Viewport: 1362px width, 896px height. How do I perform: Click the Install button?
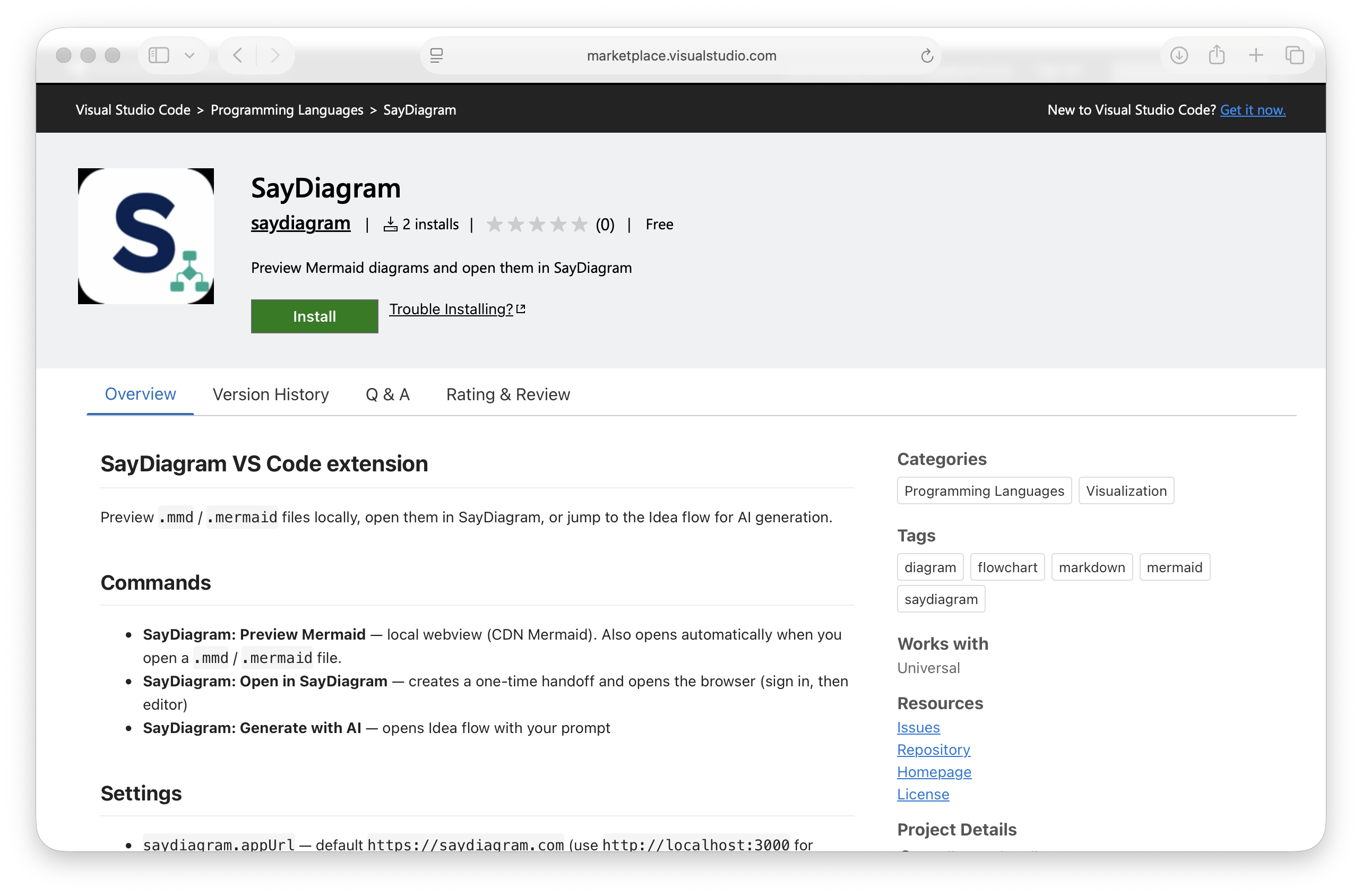tap(314, 316)
